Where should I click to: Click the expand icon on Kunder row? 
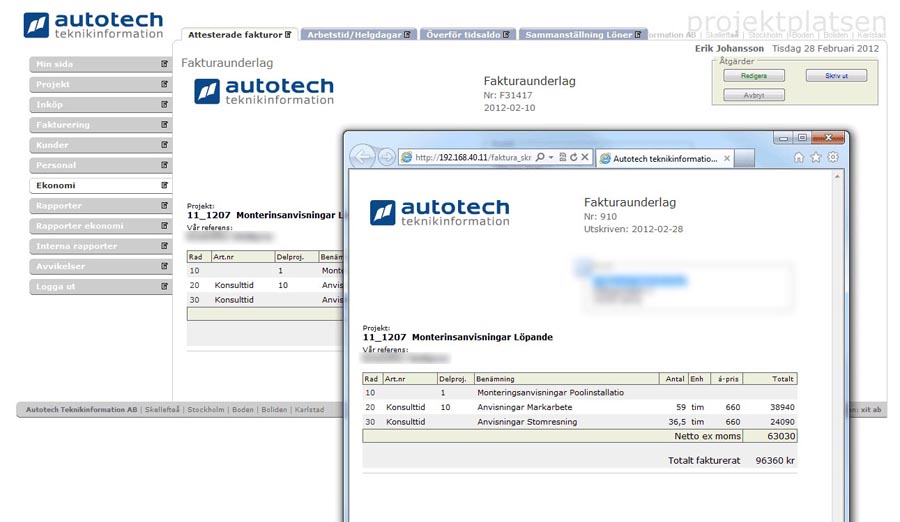click(164, 144)
